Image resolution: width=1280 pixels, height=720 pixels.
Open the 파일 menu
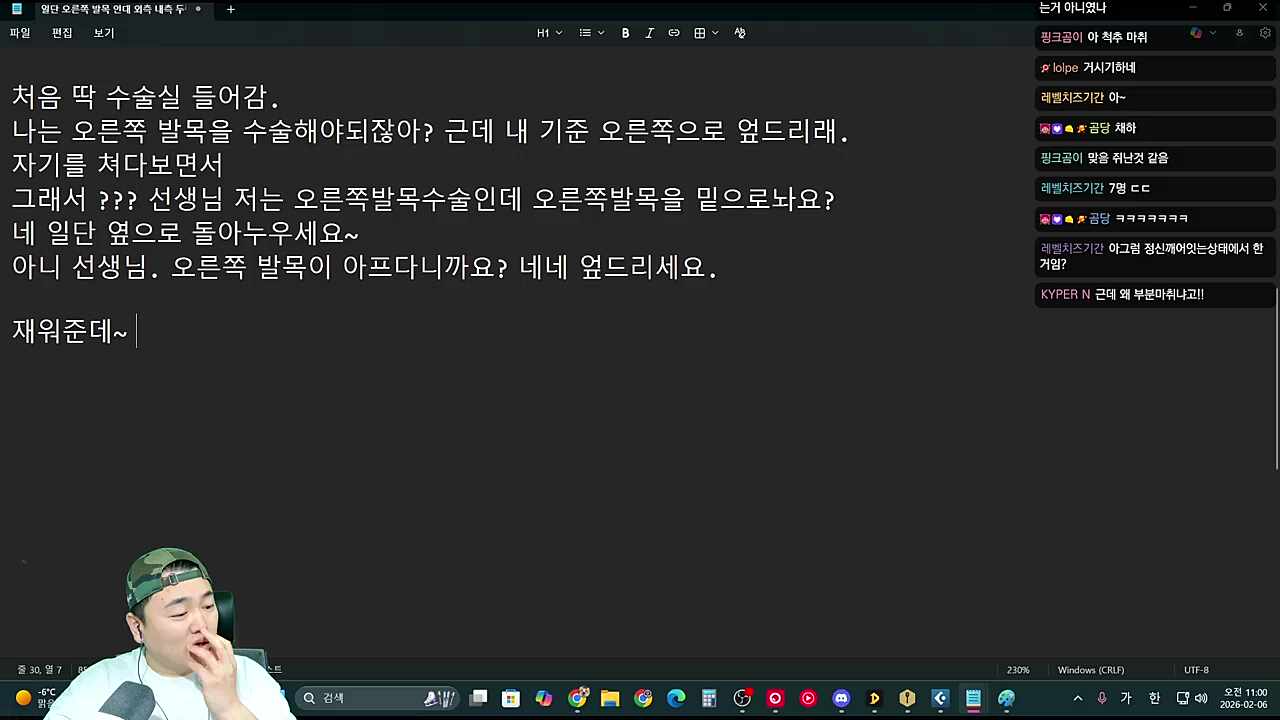19,32
